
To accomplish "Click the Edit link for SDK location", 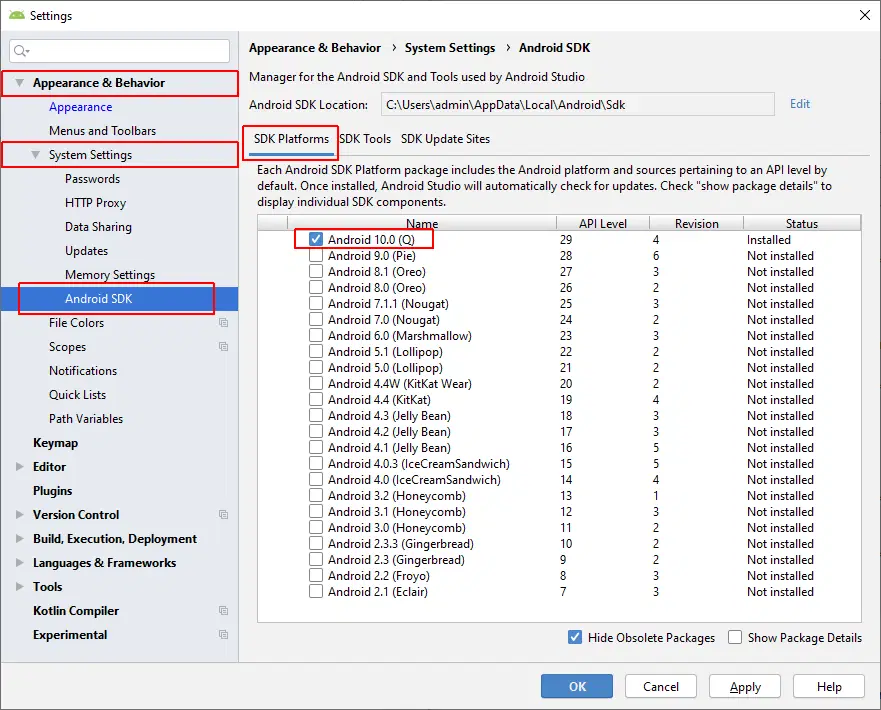I will point(800,104).
